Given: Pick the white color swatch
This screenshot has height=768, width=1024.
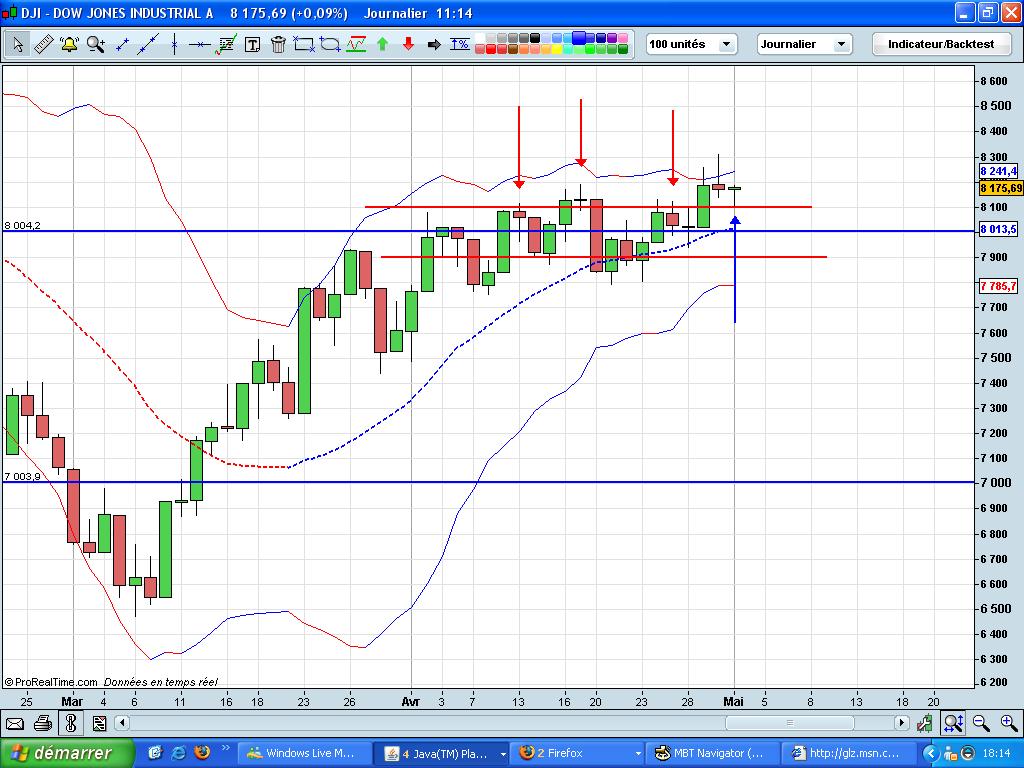Looking at the screenshot, I should (480, 38).
